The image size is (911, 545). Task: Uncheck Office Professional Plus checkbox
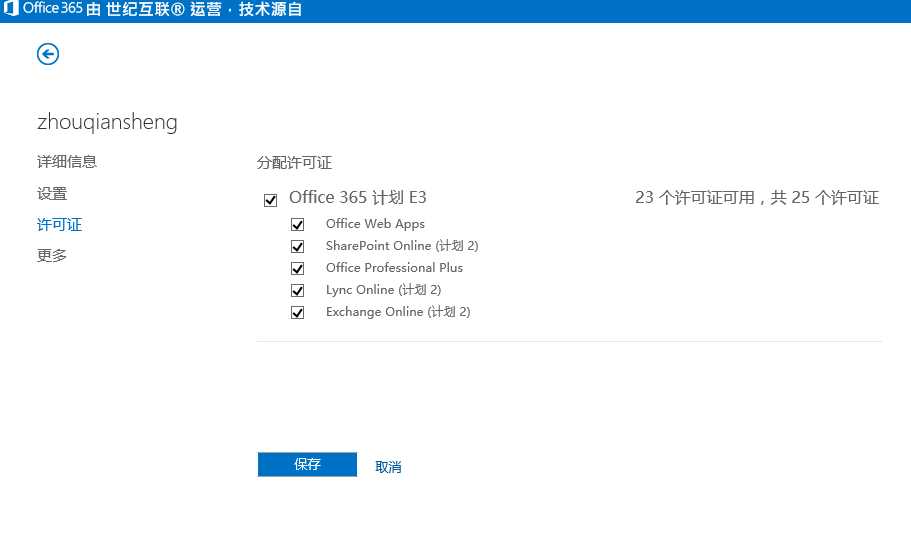(x=297, y=268)
